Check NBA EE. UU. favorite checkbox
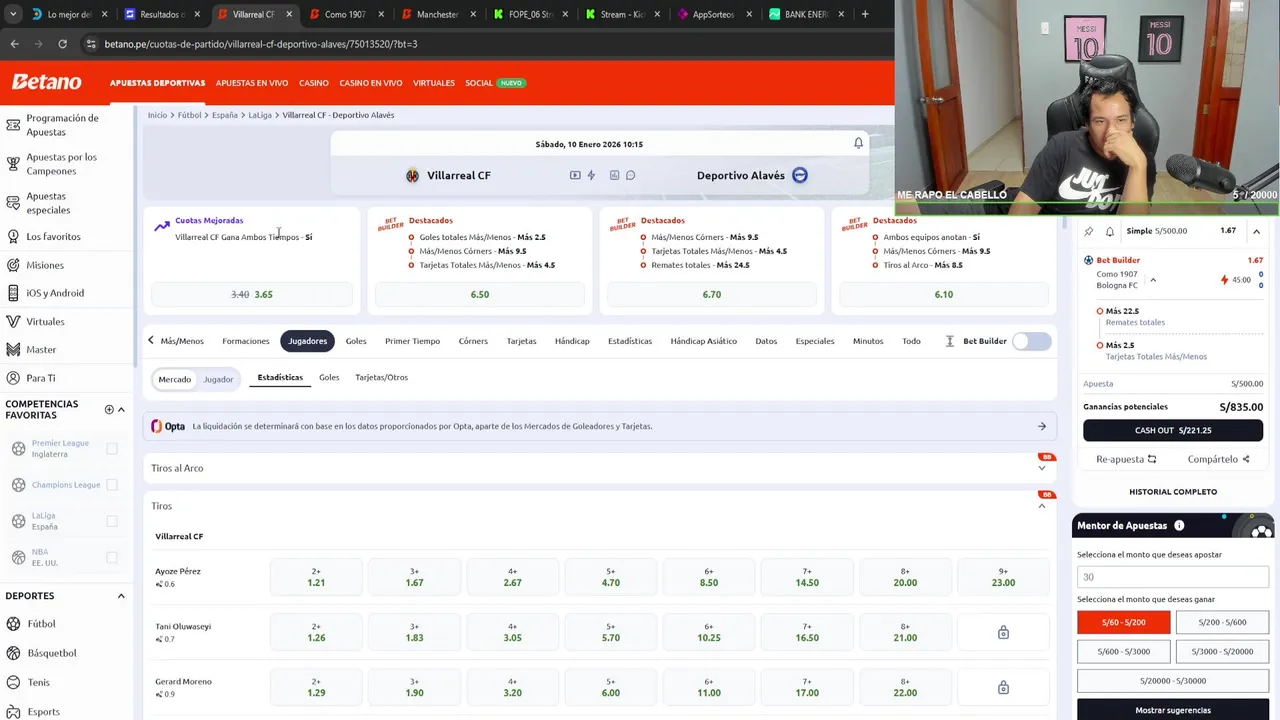 (112, 557)
